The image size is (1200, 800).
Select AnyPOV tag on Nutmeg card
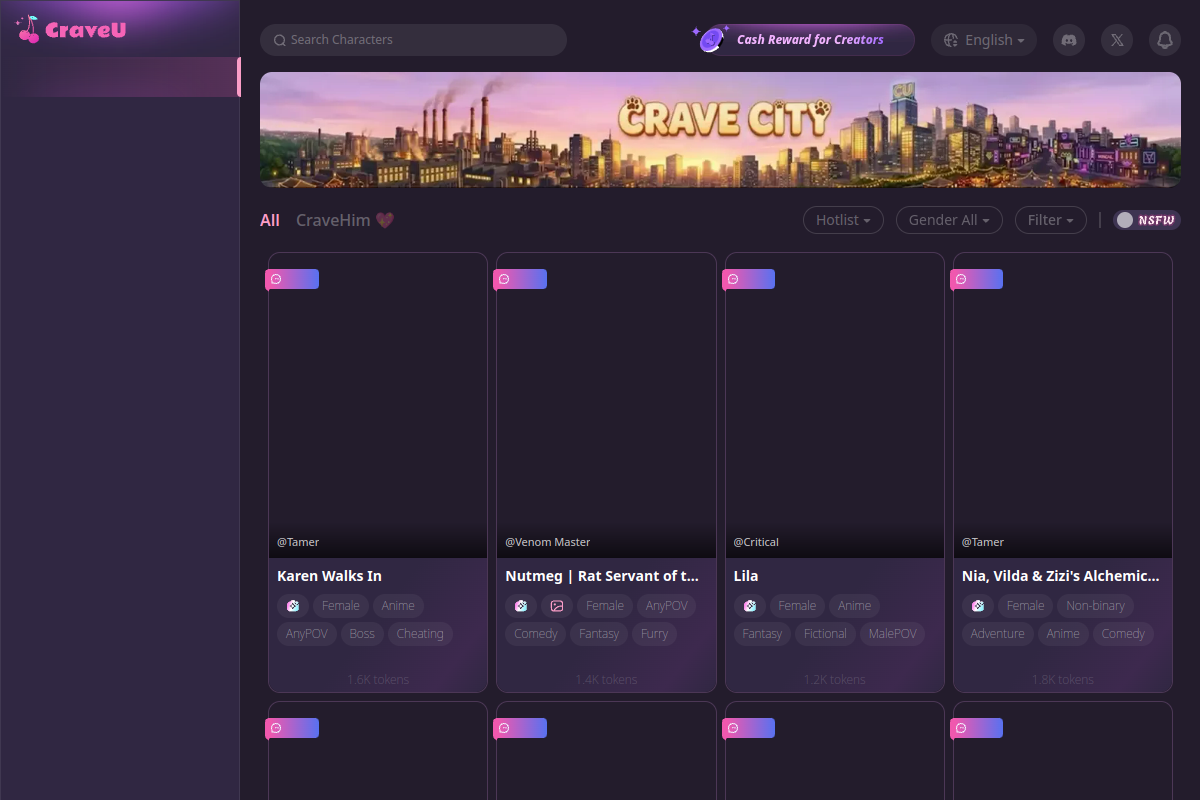coord(667,606)
